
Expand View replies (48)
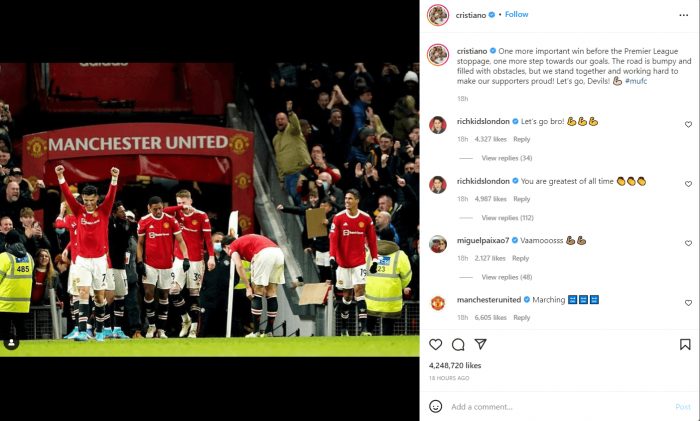(507, 277)
